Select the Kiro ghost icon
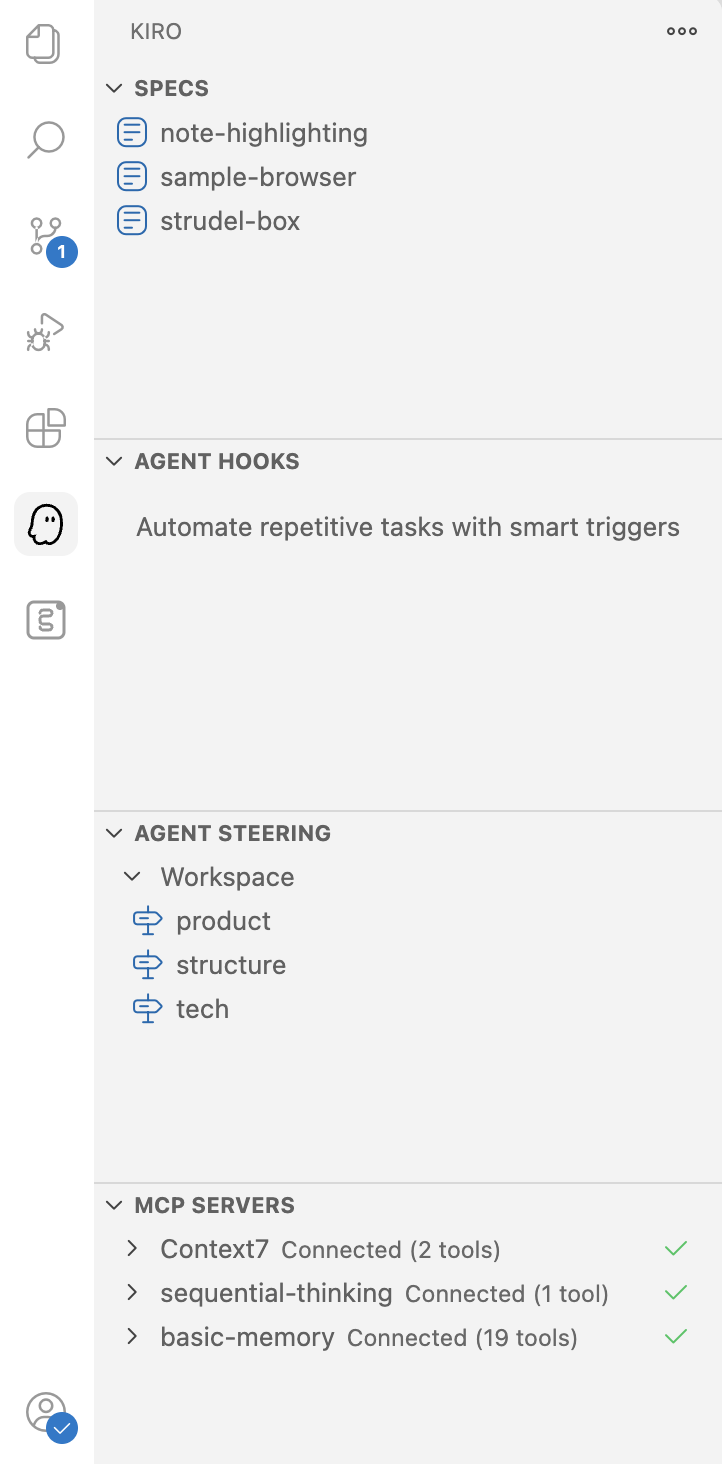 tap(46, 524)
